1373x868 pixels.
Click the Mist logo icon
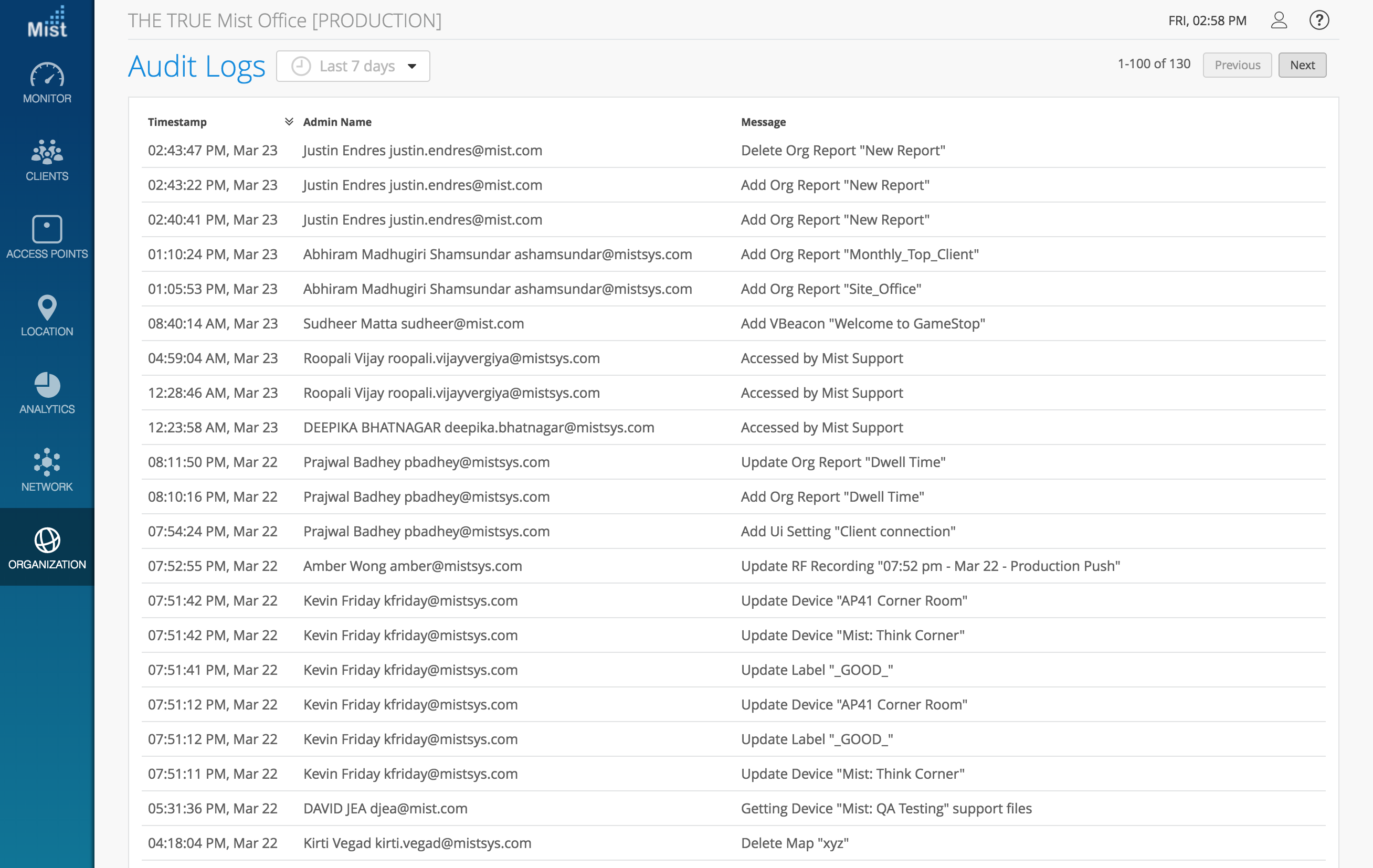click(47, 22)
